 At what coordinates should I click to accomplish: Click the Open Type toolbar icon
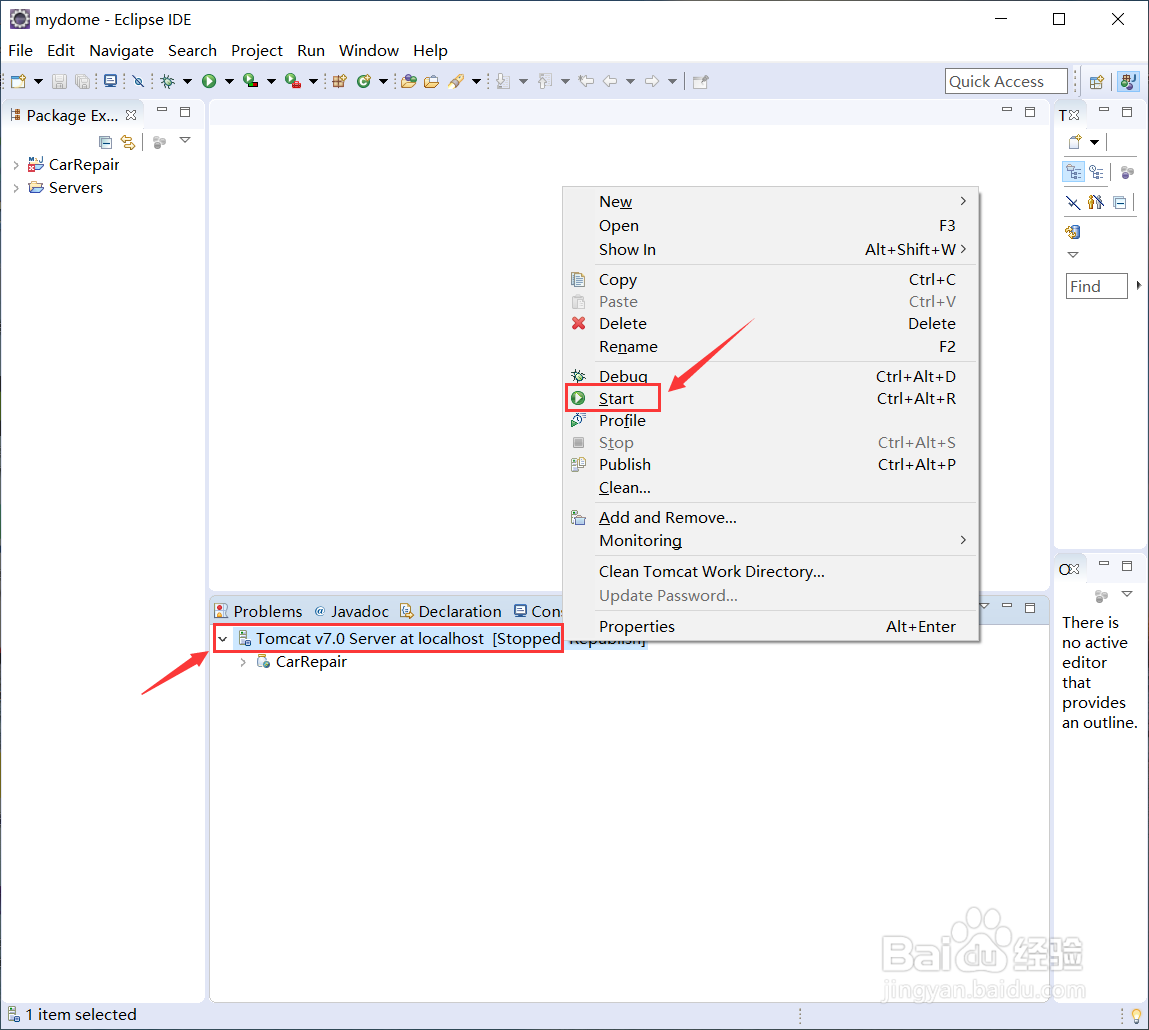point(409,81)
